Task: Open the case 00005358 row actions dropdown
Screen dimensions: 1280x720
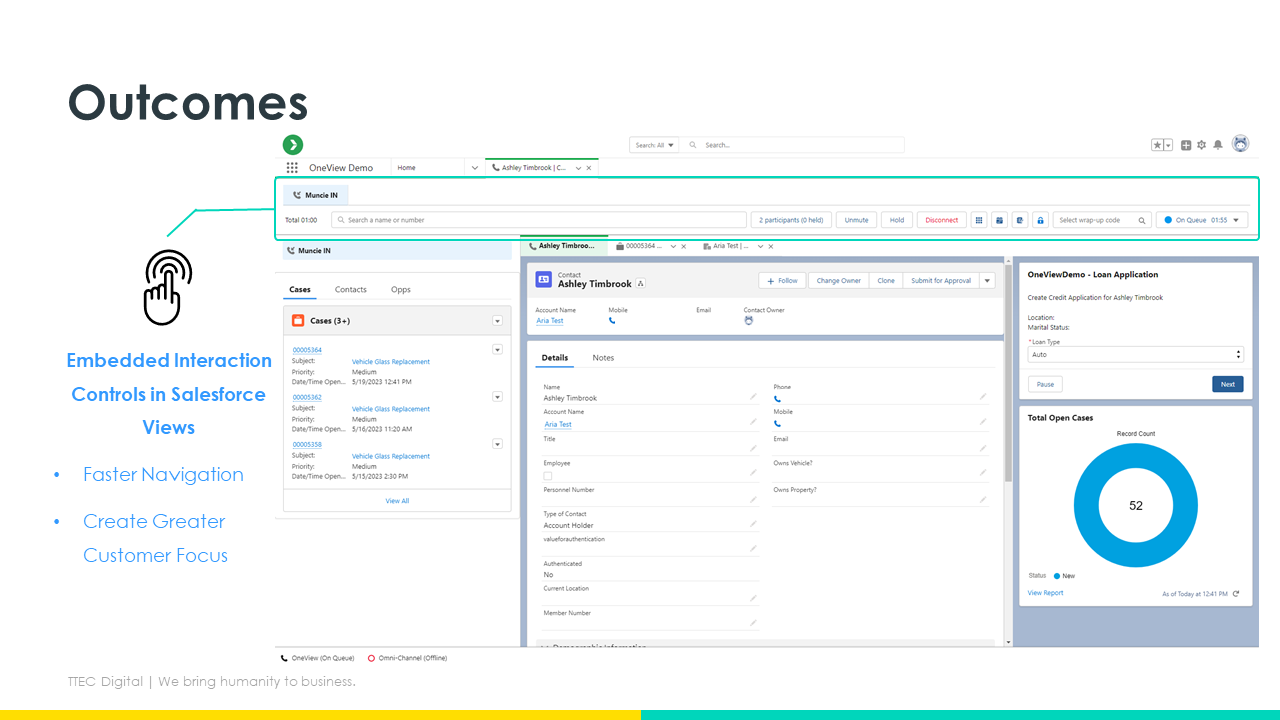Action: click(497, 444)
